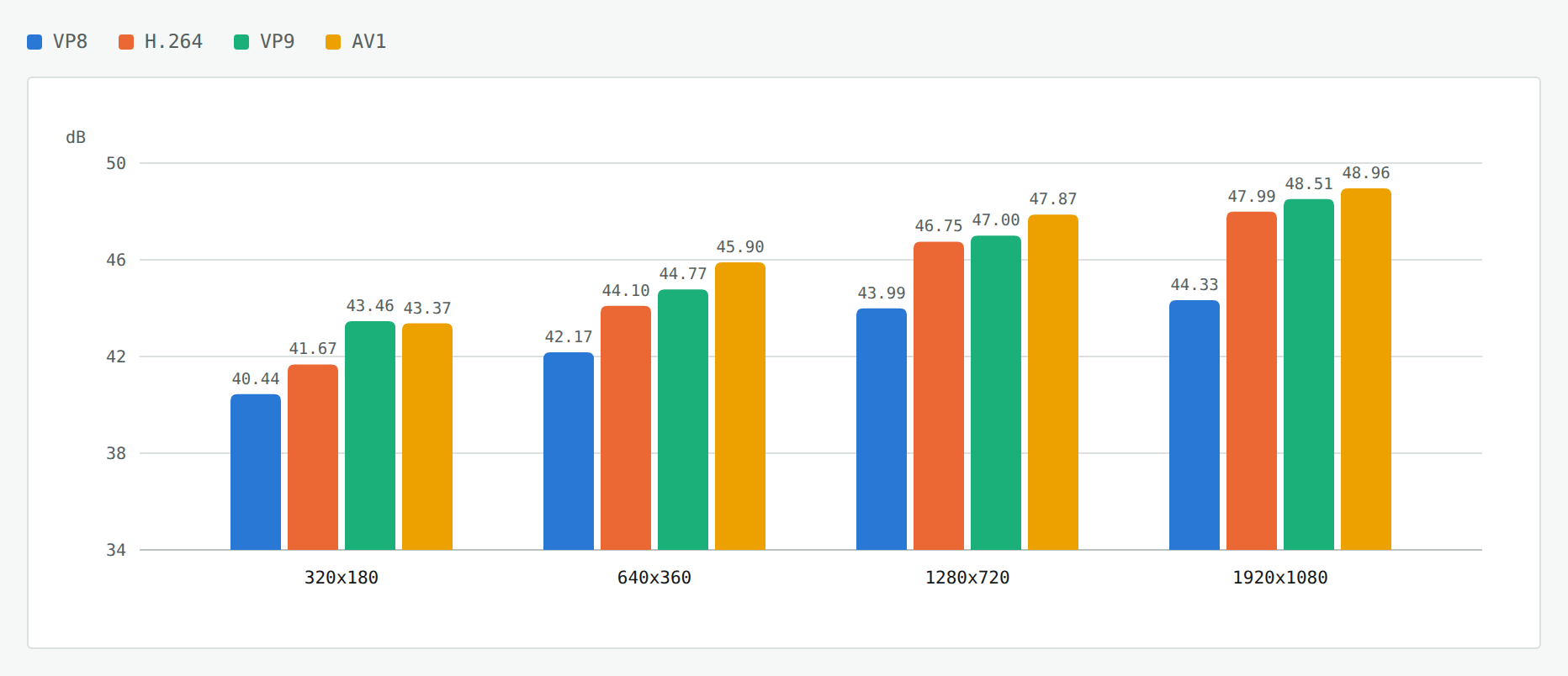This screenshot has height=676, width=1568.
Task: Click the green VP9 legend swatch
Action: 241,42
